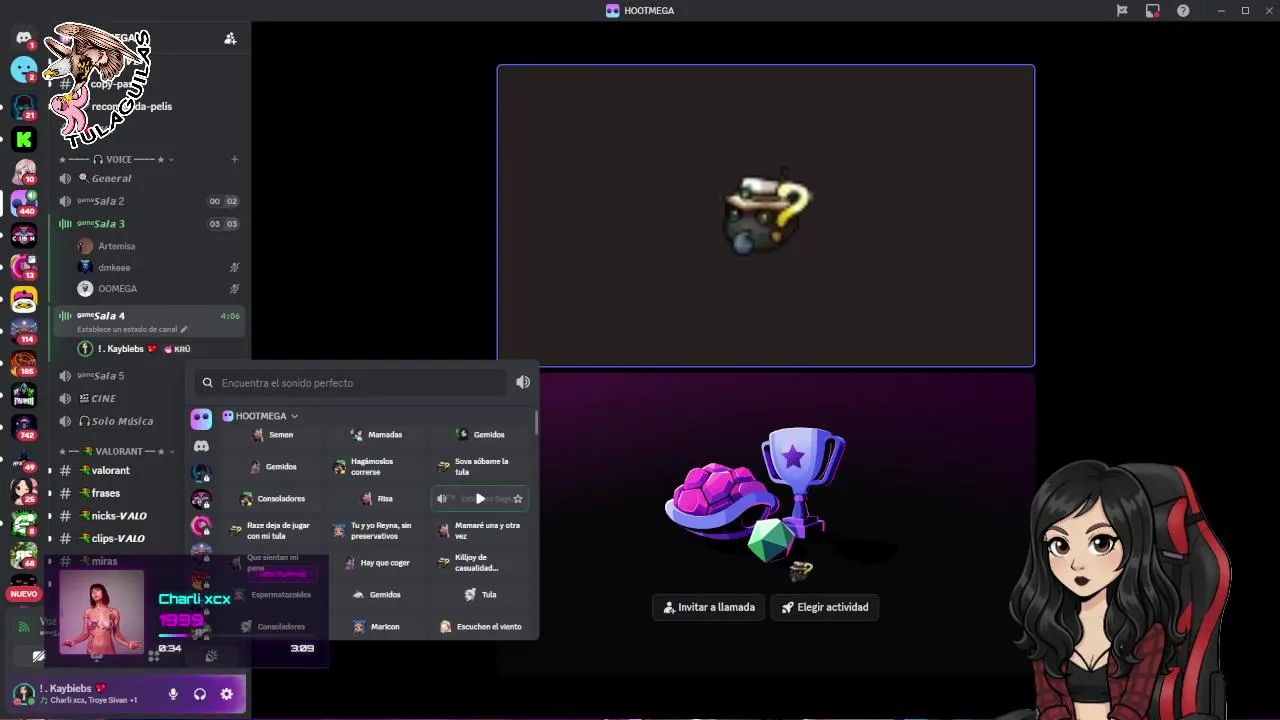Click the search magnifier in soundboard
The image size is (1280, 720).
tap(208, 383)
